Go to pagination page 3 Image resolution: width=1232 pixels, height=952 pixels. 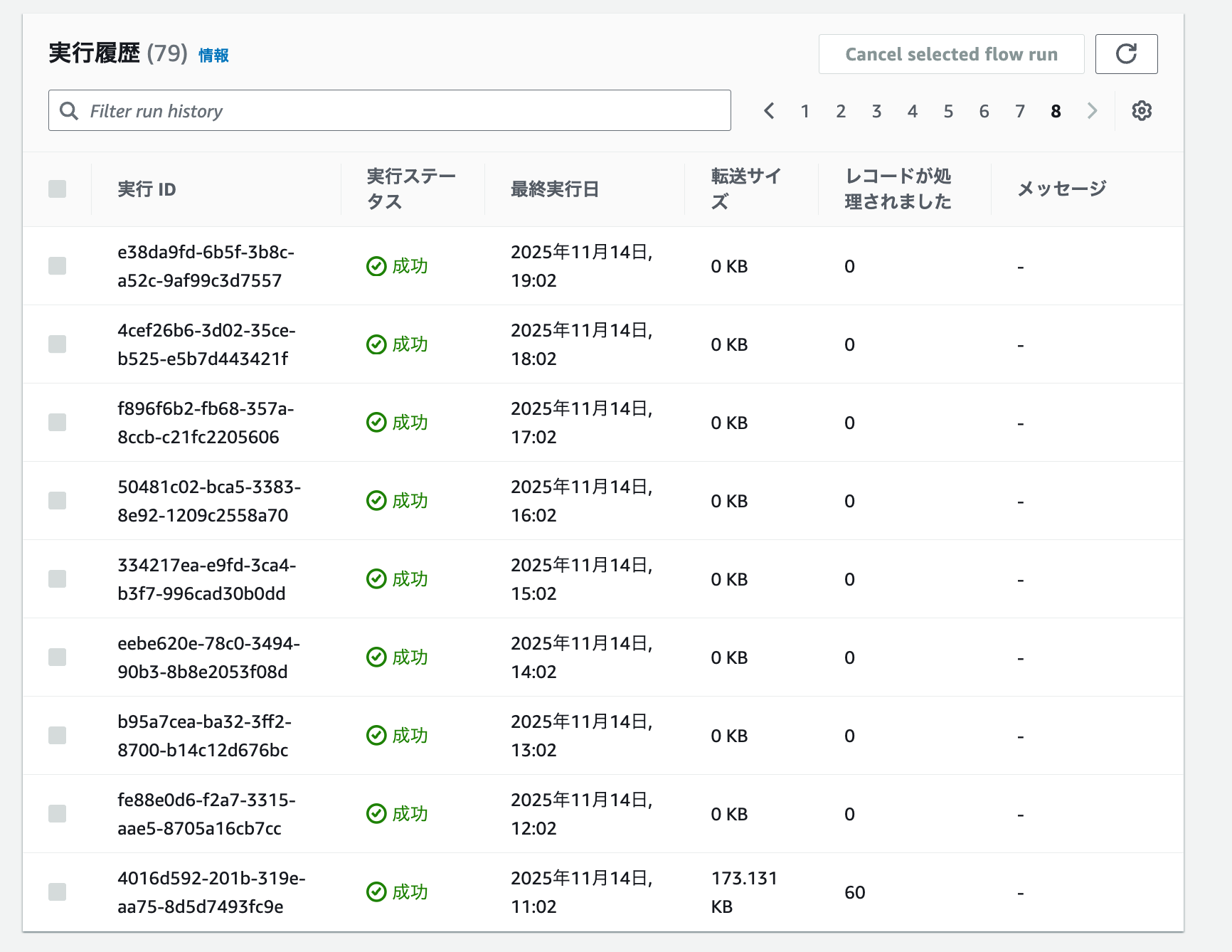click(876, 111)
